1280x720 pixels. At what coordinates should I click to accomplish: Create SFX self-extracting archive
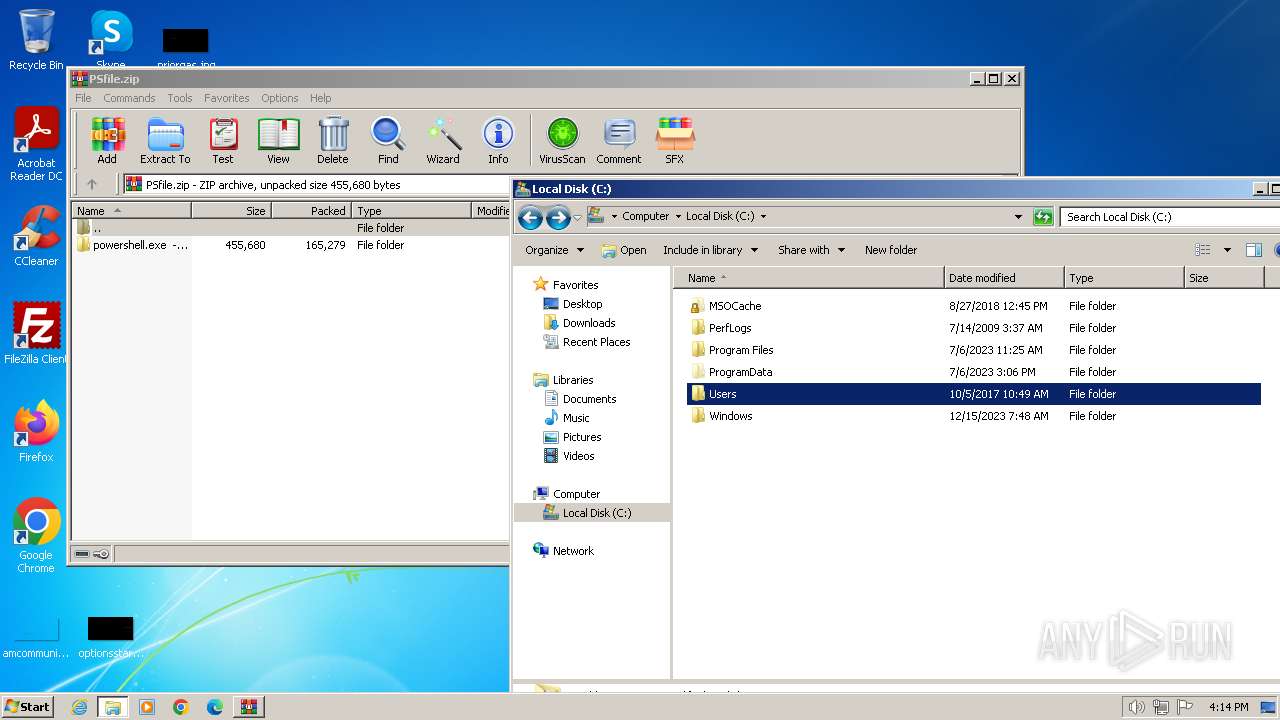(x=675, y=140)
